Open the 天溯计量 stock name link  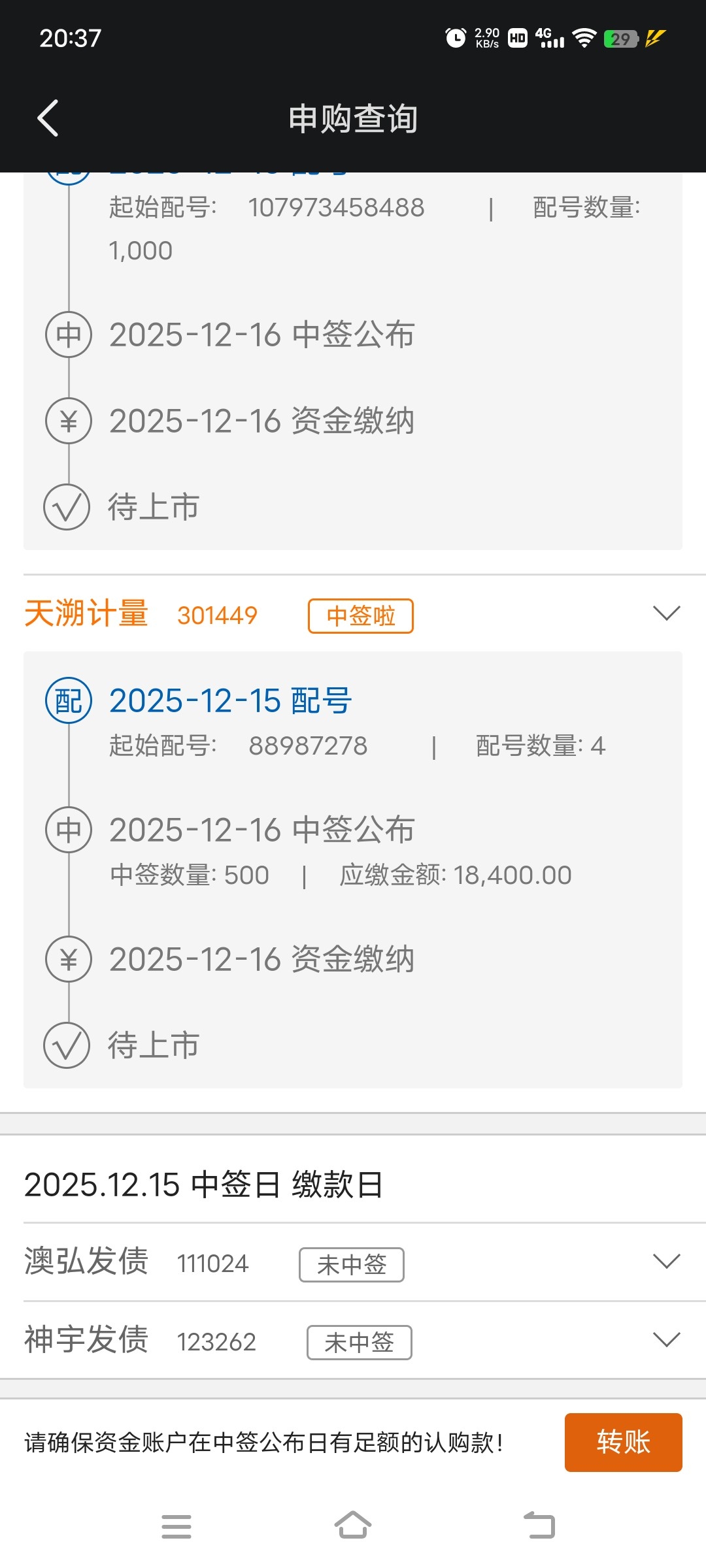(x=86, y=613)
